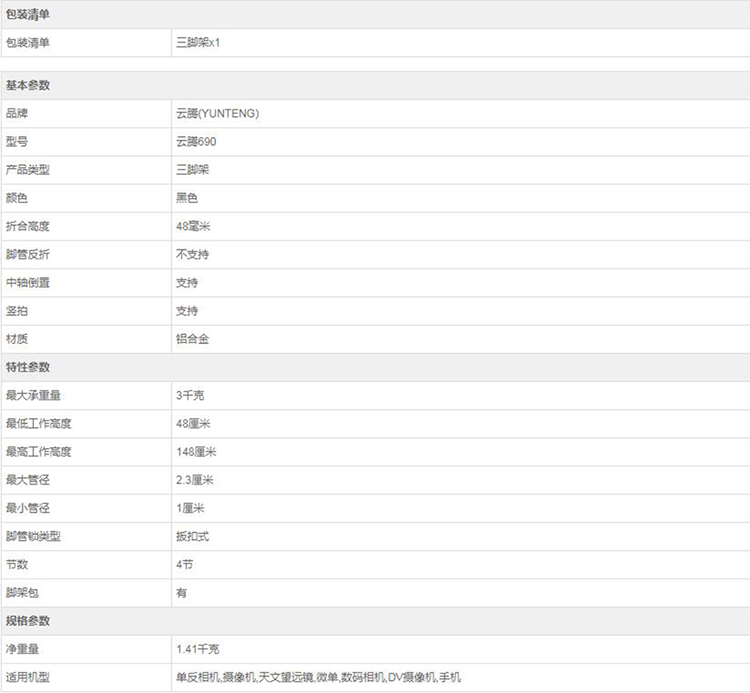Screen dimensions: 750x693
Task: Click the 最大管径 row label
Action: [28, 480]
